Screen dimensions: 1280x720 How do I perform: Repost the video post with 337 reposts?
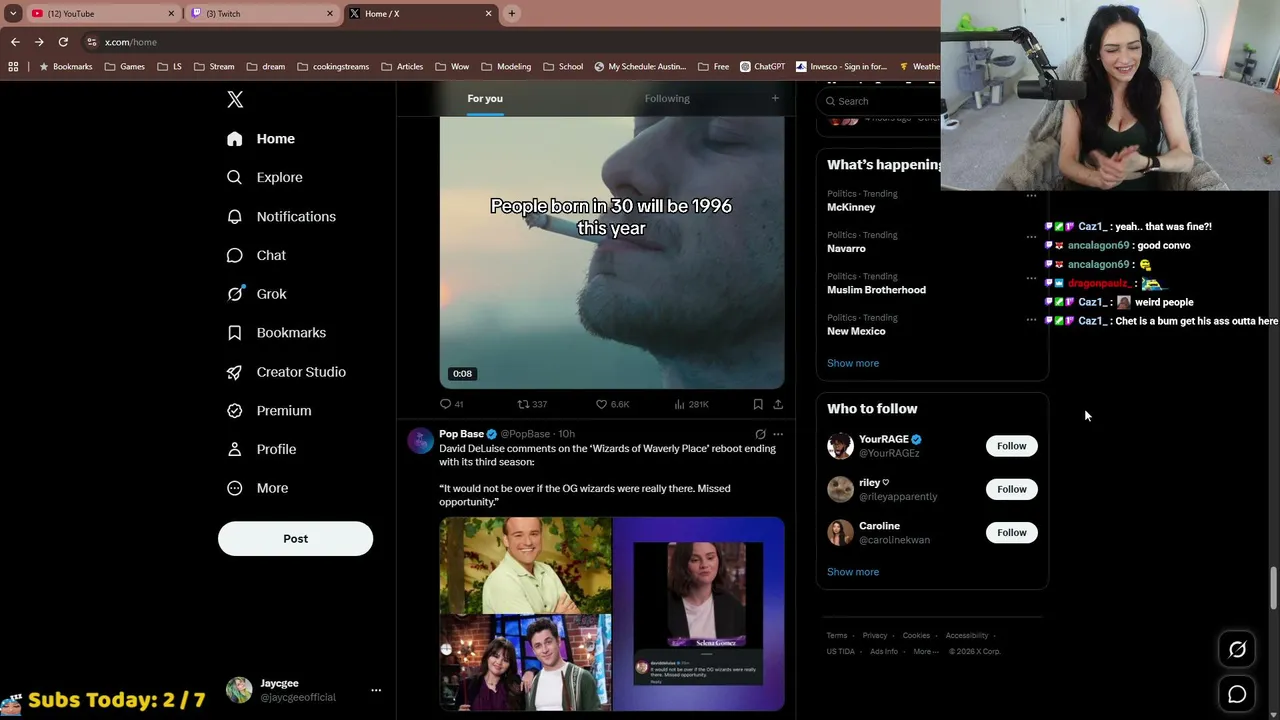pos(532,404)
